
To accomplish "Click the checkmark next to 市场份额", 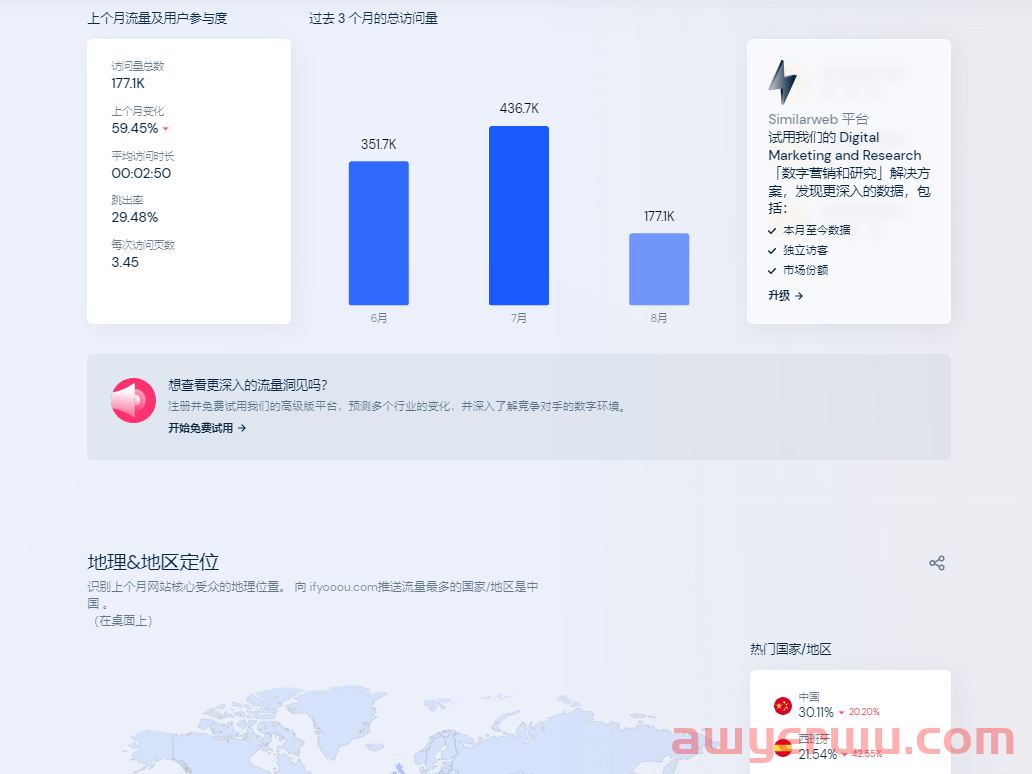I will click(x=773, y=270).
